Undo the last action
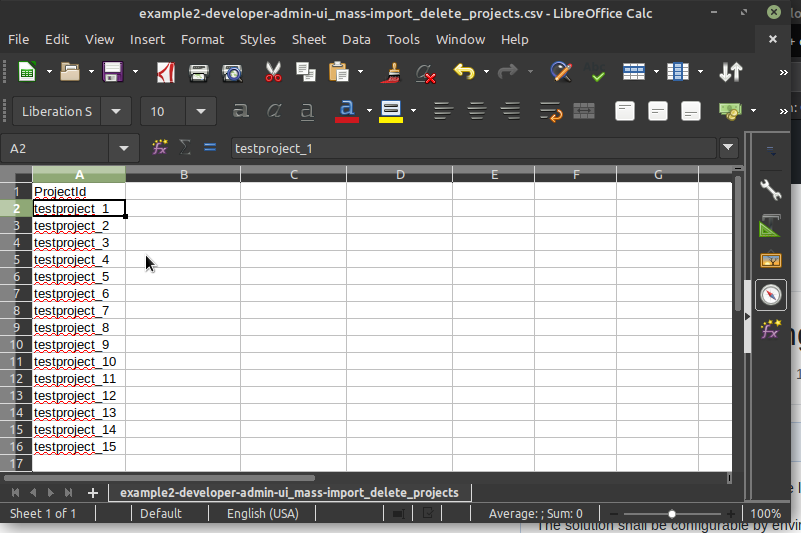 coord(464,72)
